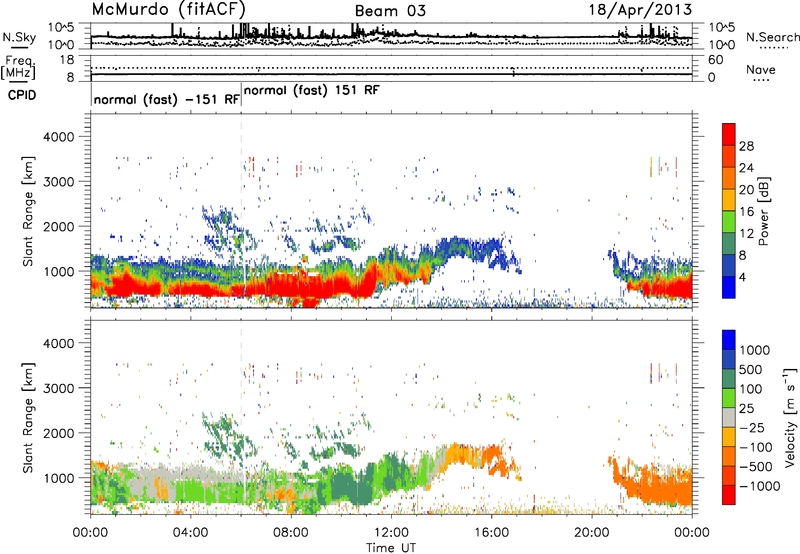Click the dashed CPID change line in Power panel
This screenshot has height=554, width=800.
(x=241, y=210)
